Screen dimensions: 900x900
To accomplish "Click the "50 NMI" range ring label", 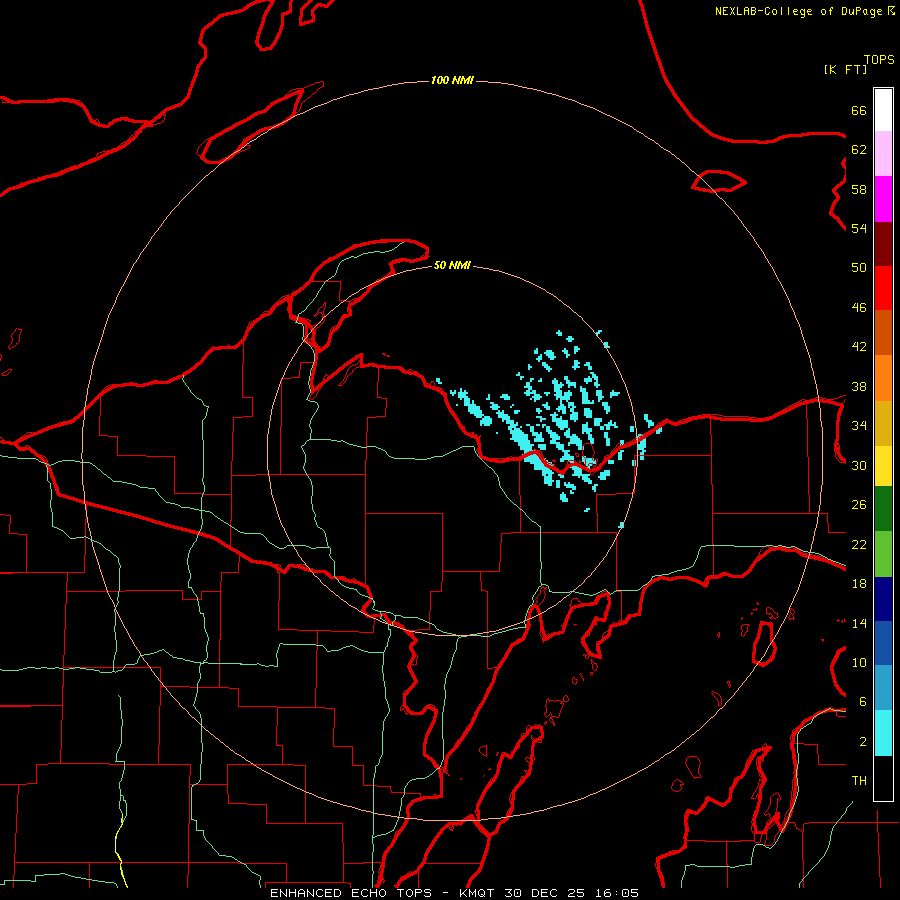I will [452, 265].
